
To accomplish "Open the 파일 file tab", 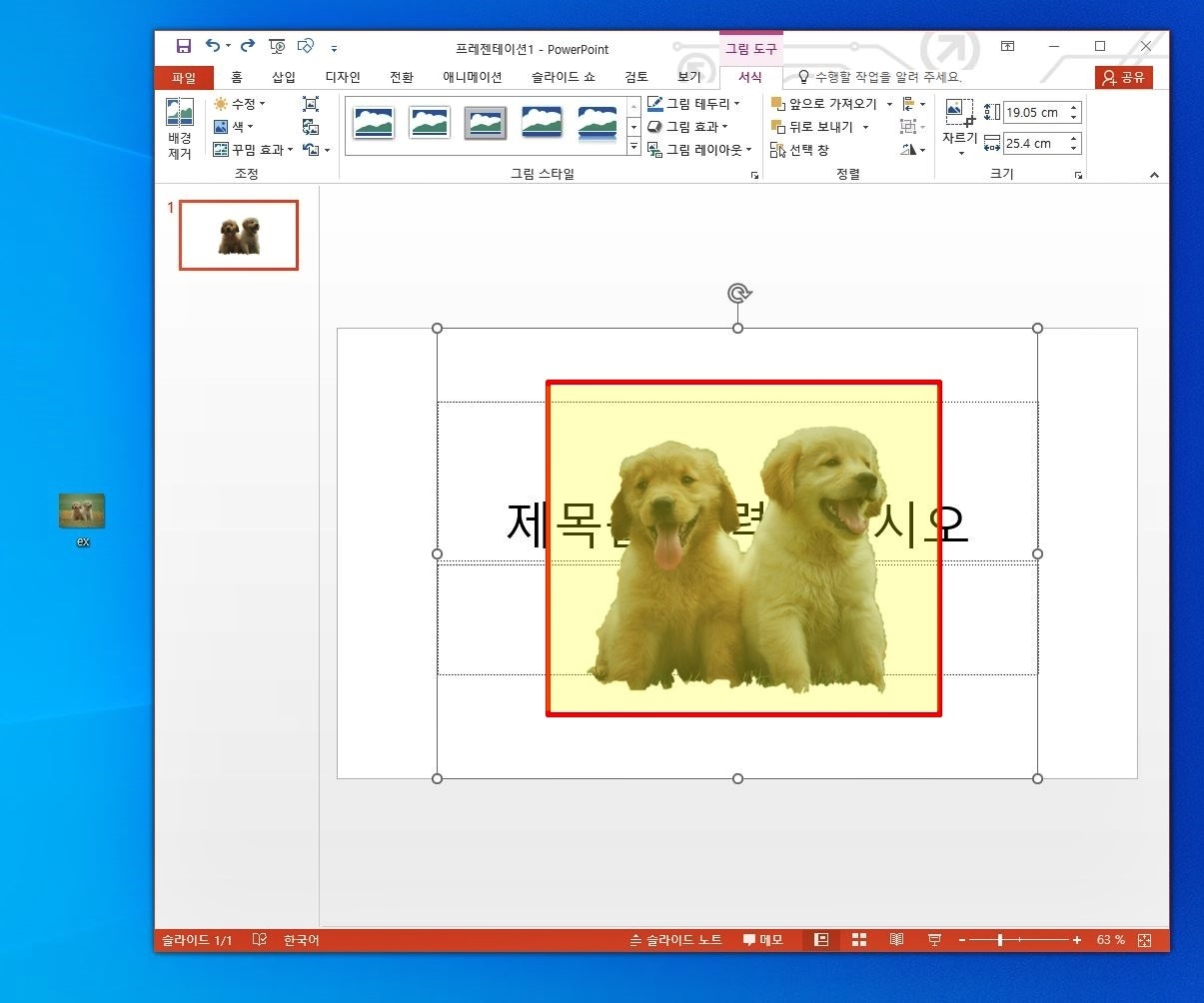I will point(184,77).
